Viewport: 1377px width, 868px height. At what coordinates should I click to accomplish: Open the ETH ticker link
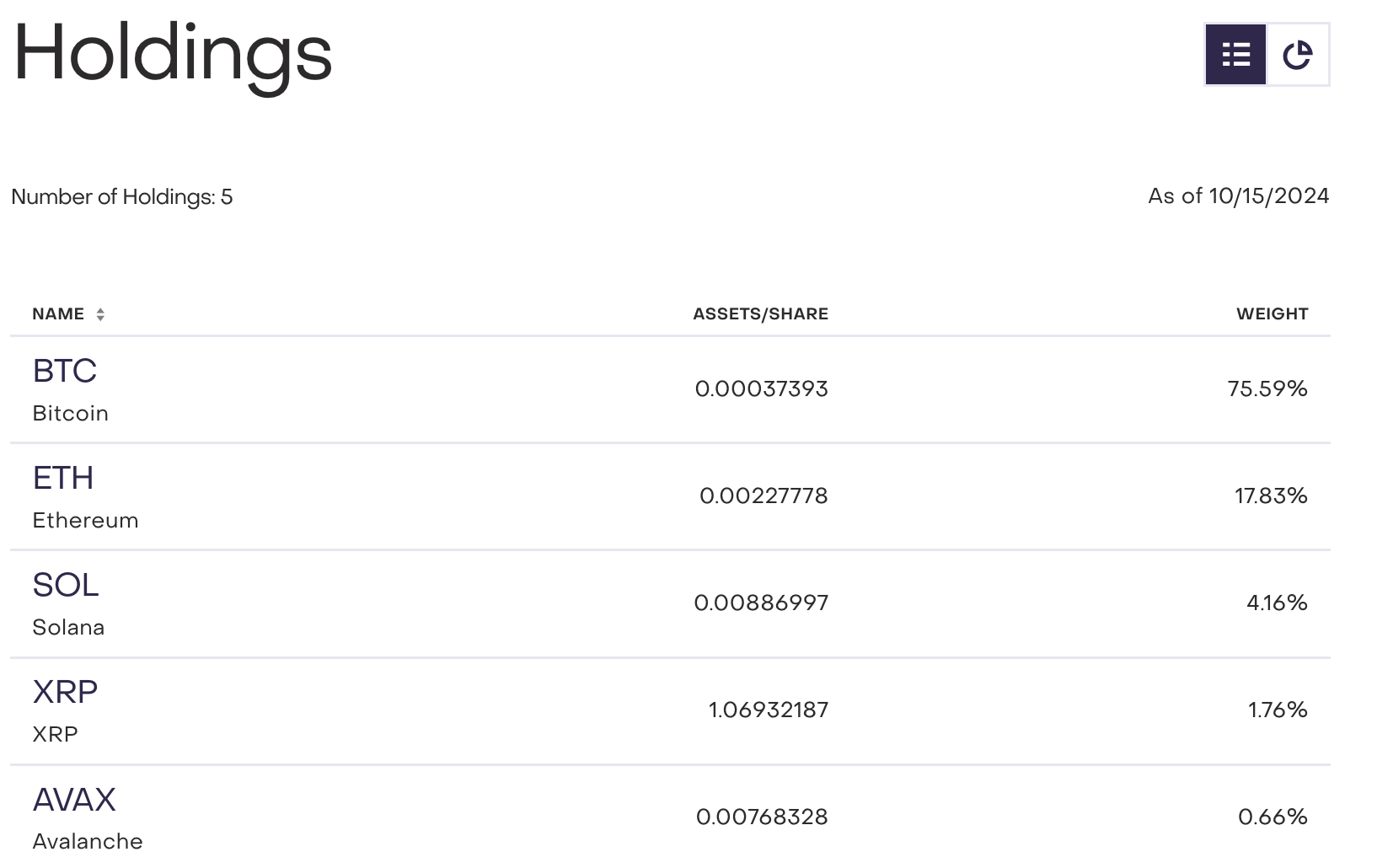pyautogui.click(x=63, y=478)
